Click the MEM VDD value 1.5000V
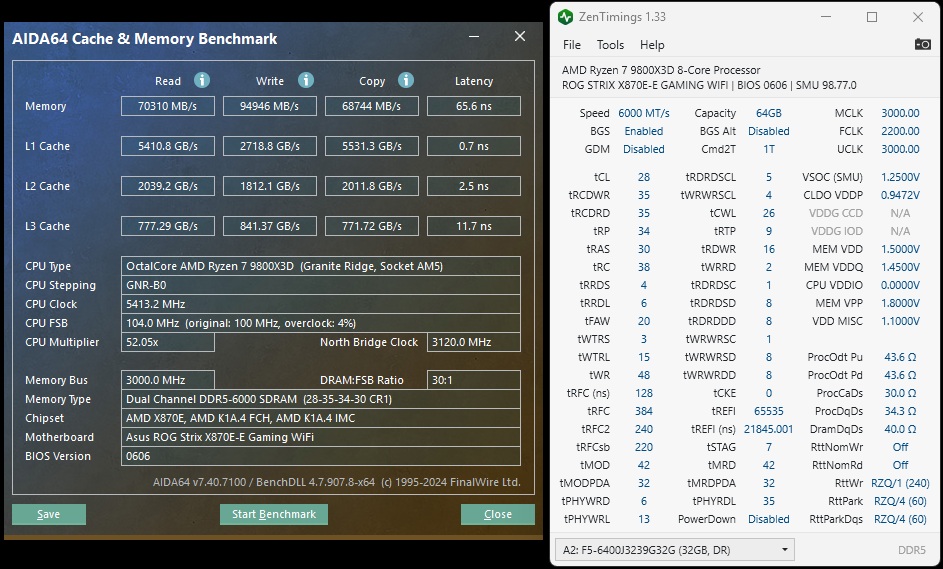This screenshot has width=943, height=569. point(900,249)
